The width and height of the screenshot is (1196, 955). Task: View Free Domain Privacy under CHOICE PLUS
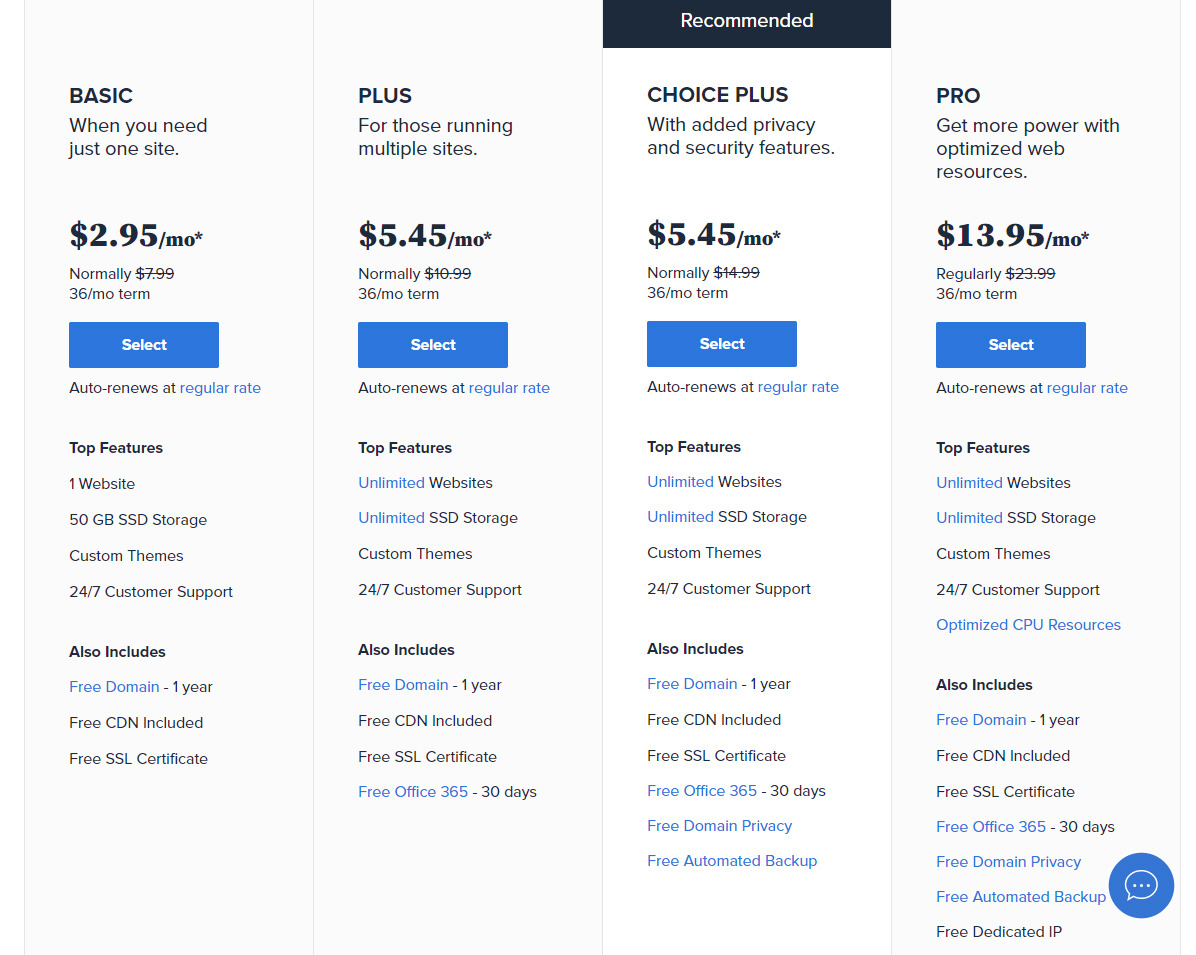pos(719,825)
